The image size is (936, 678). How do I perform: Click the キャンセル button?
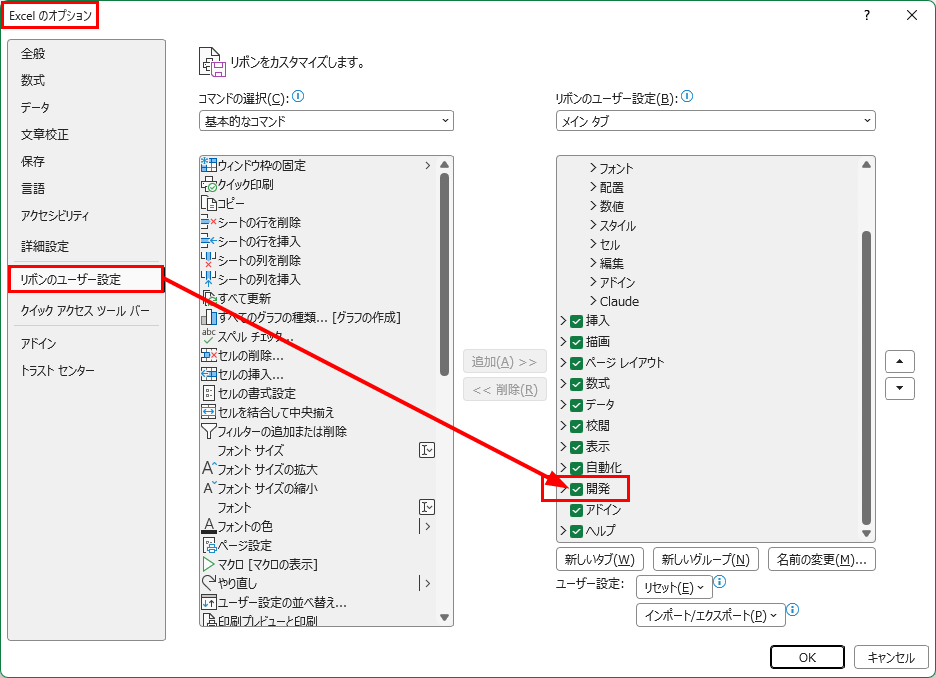pos(891,657)
